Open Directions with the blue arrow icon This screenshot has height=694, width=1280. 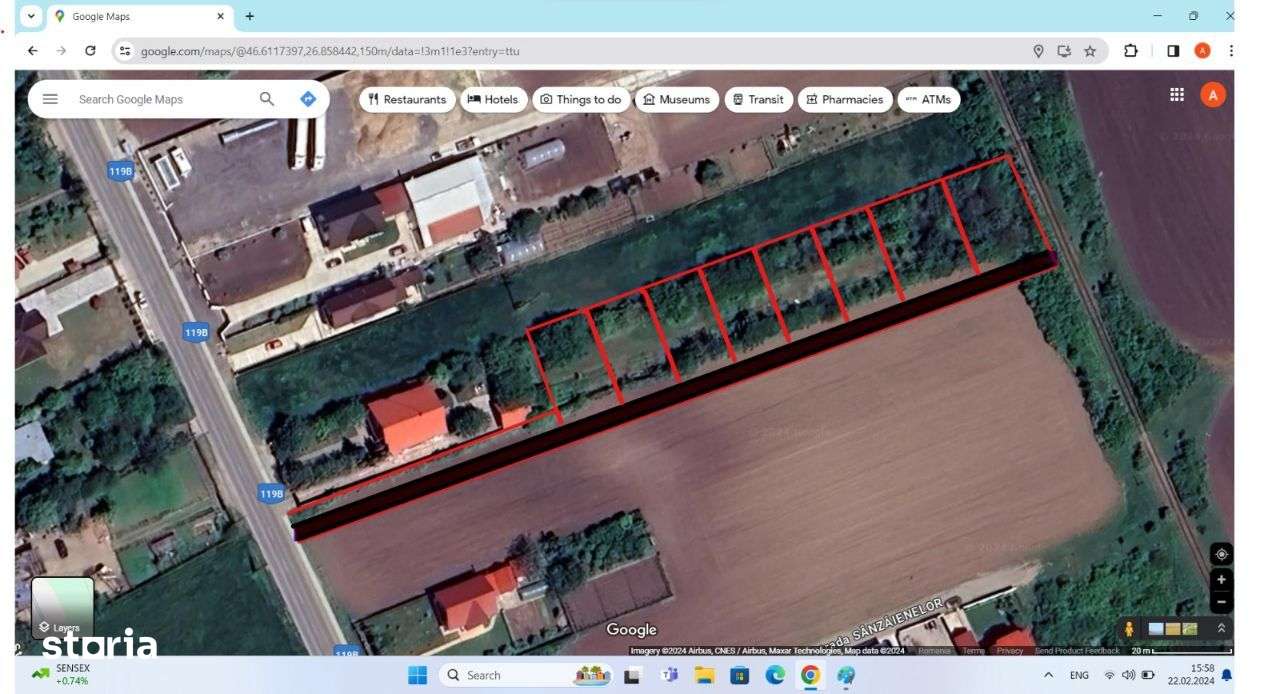(x=308, y=99)
